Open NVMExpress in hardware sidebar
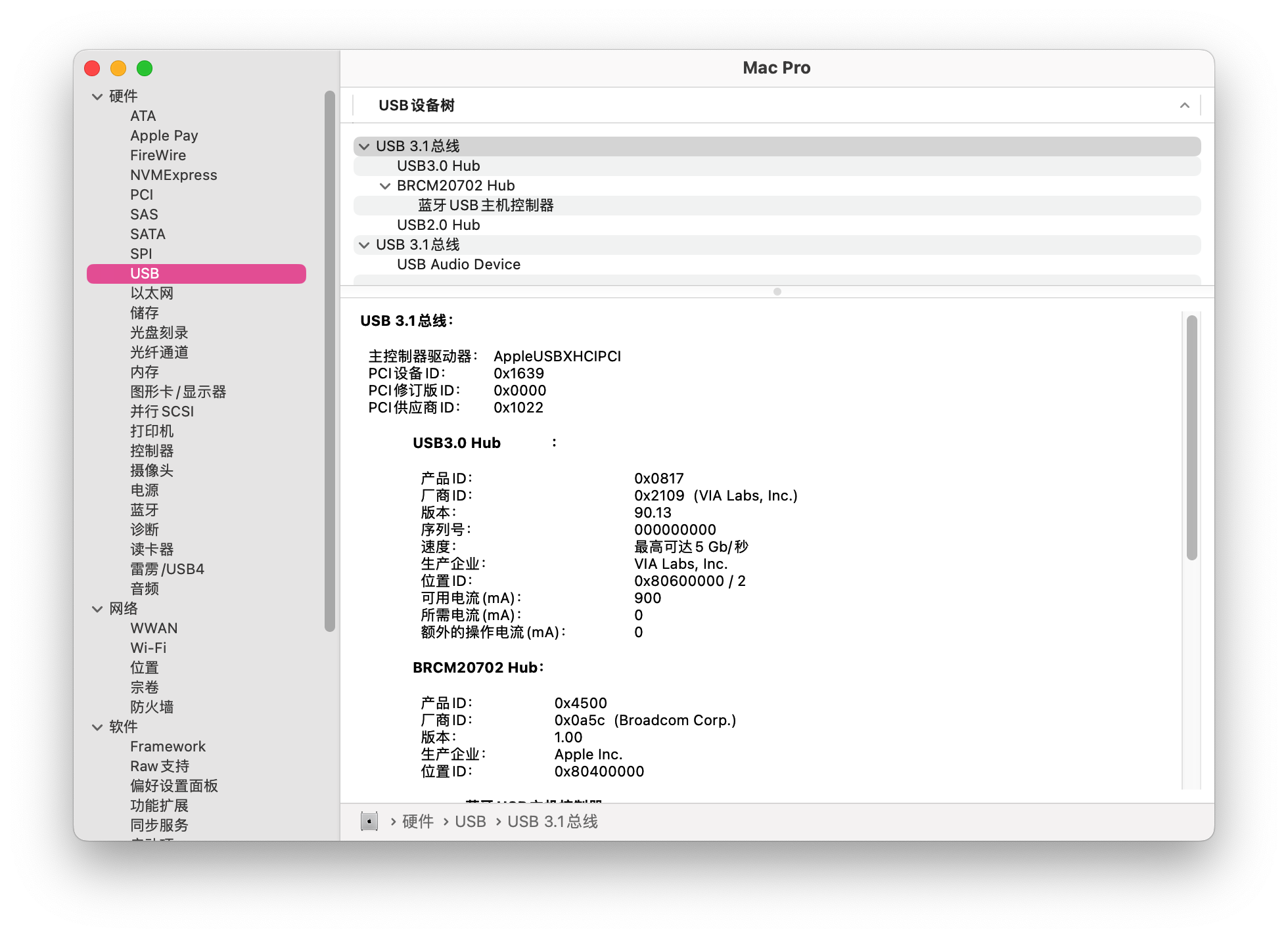 173,175
